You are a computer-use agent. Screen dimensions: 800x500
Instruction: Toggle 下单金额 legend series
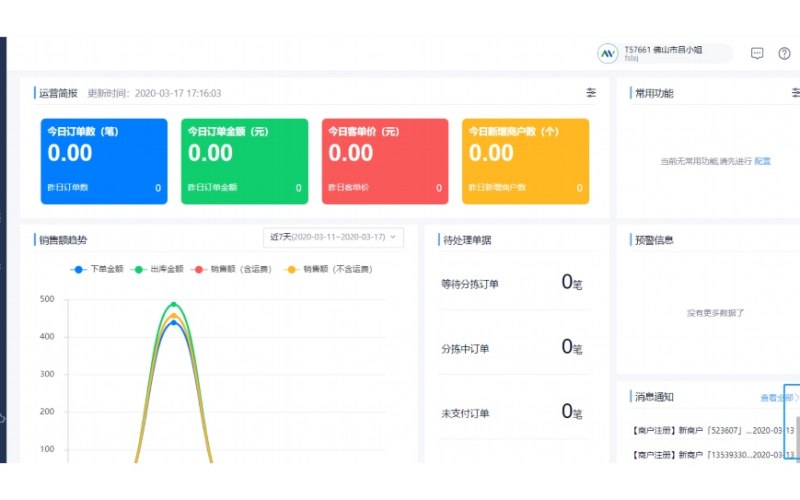click(x=97, y=269)
